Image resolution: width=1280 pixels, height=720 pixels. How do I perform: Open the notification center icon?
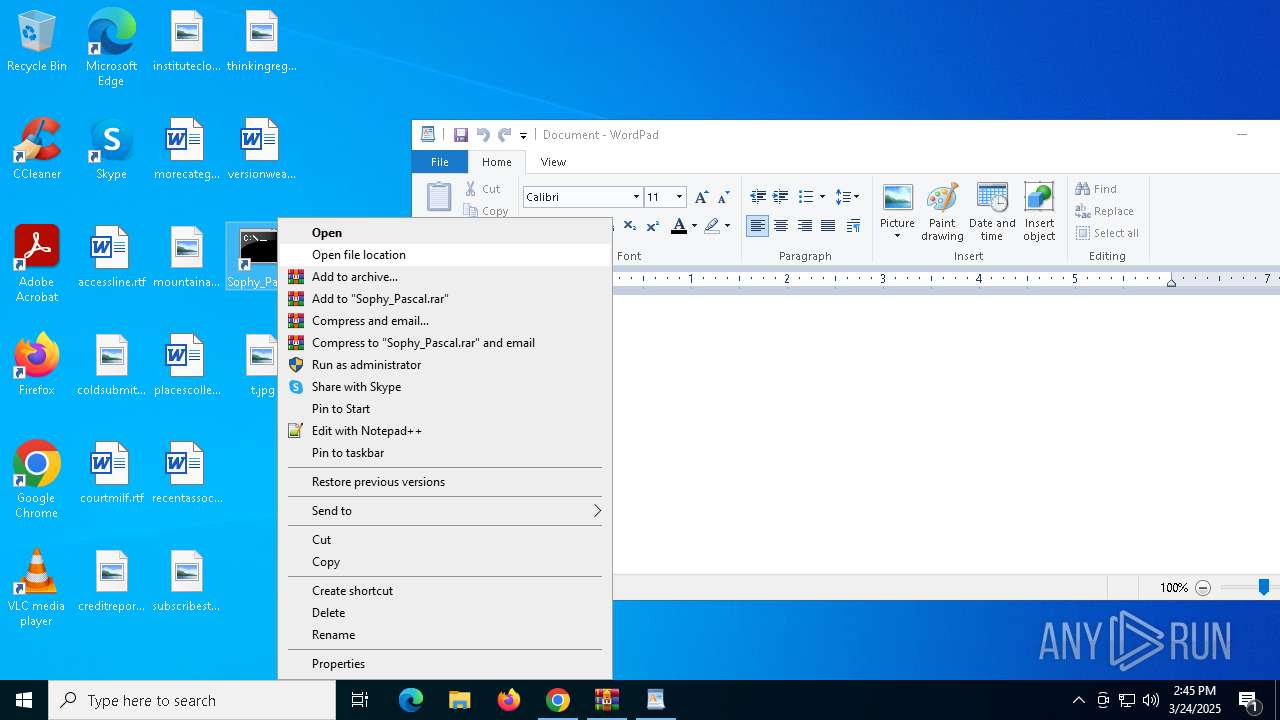tap(1249, 700)
